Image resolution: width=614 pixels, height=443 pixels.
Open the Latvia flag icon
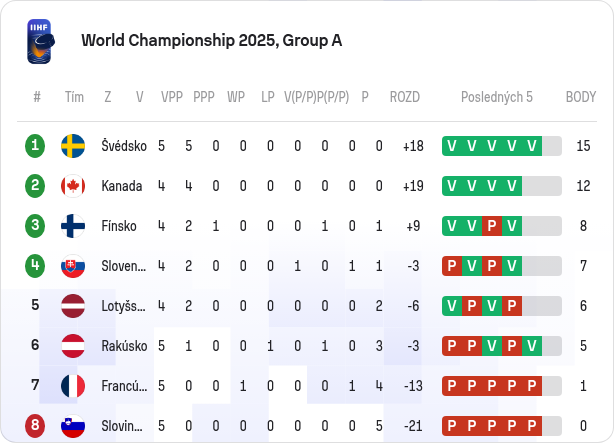coord(73,306)
